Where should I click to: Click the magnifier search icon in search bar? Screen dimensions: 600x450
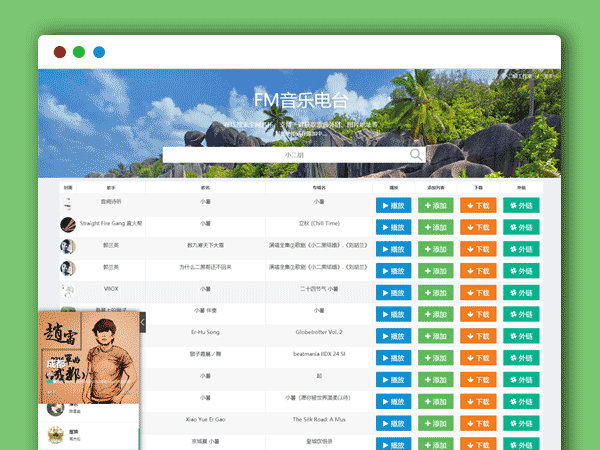click(416, 155)
